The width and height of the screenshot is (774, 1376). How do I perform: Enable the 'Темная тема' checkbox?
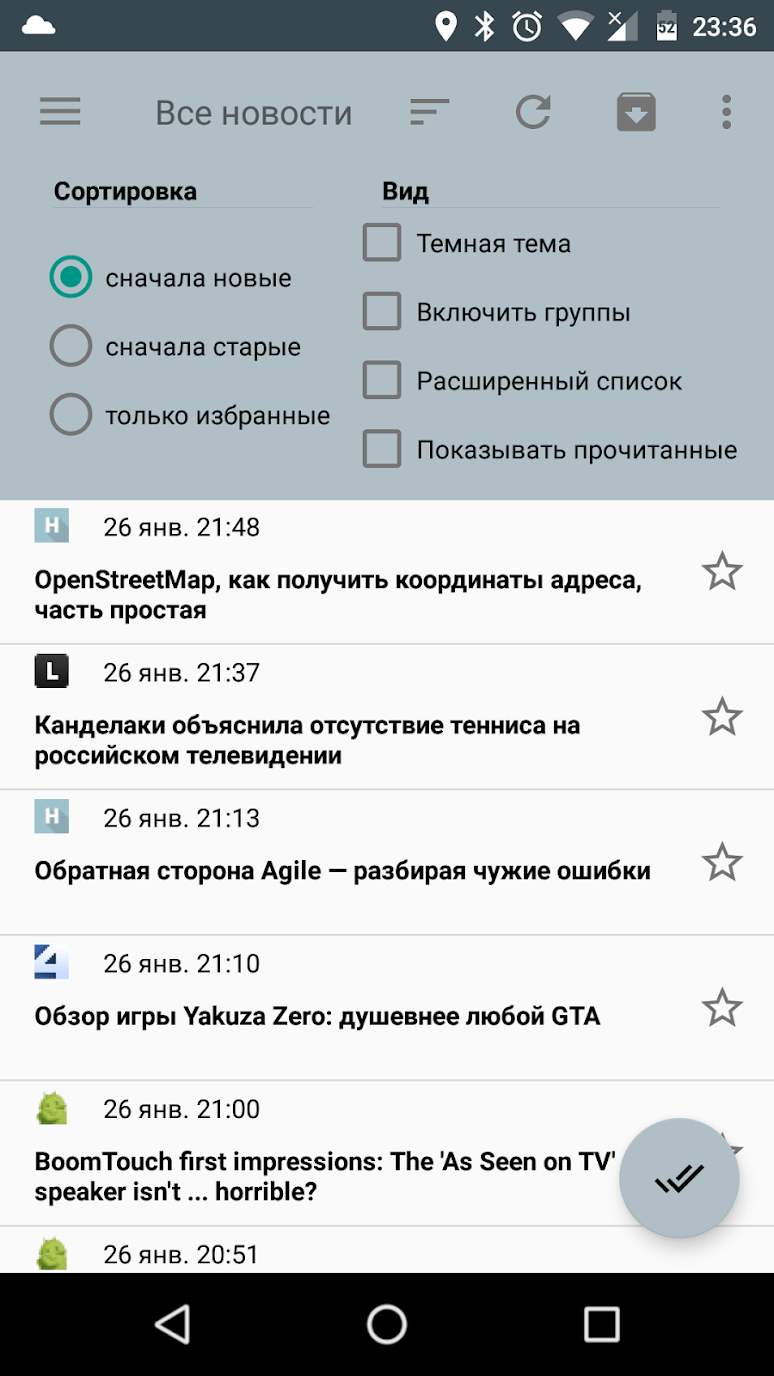(382, 243)
